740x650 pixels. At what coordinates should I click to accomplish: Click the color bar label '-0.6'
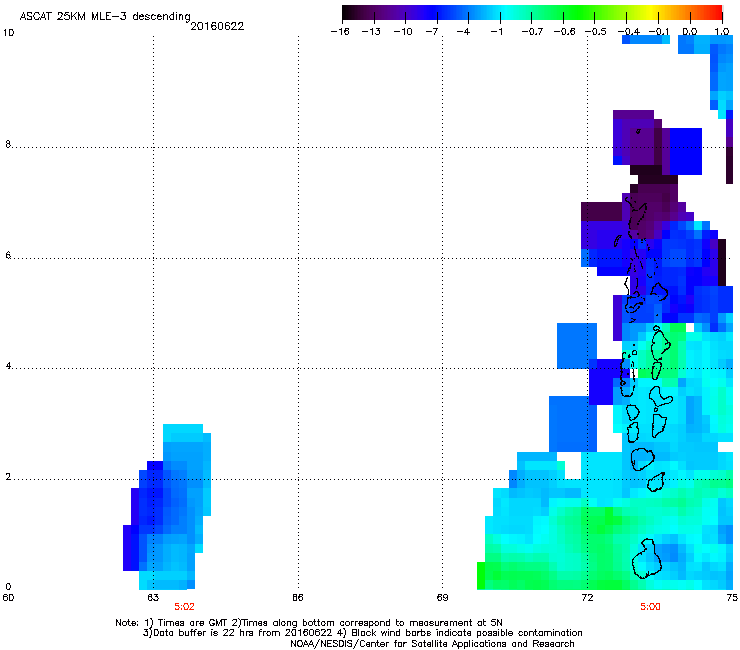tap(564, 32)
